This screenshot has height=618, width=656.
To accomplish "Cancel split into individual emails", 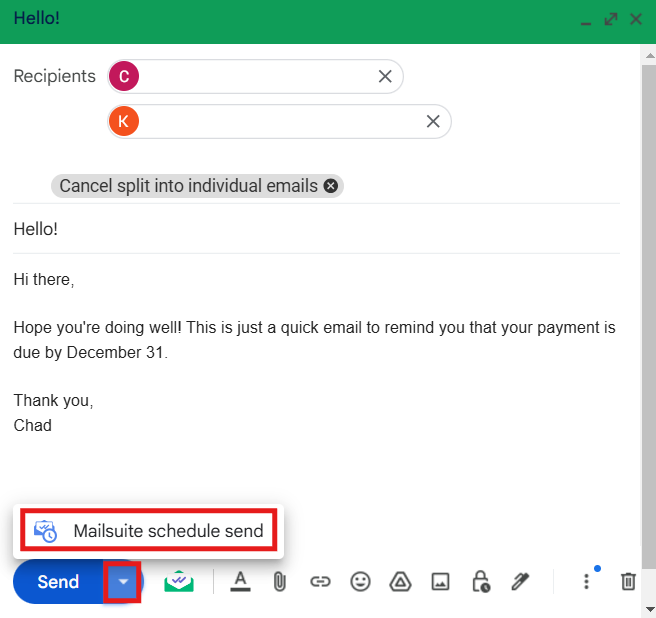I will (331, 186).
